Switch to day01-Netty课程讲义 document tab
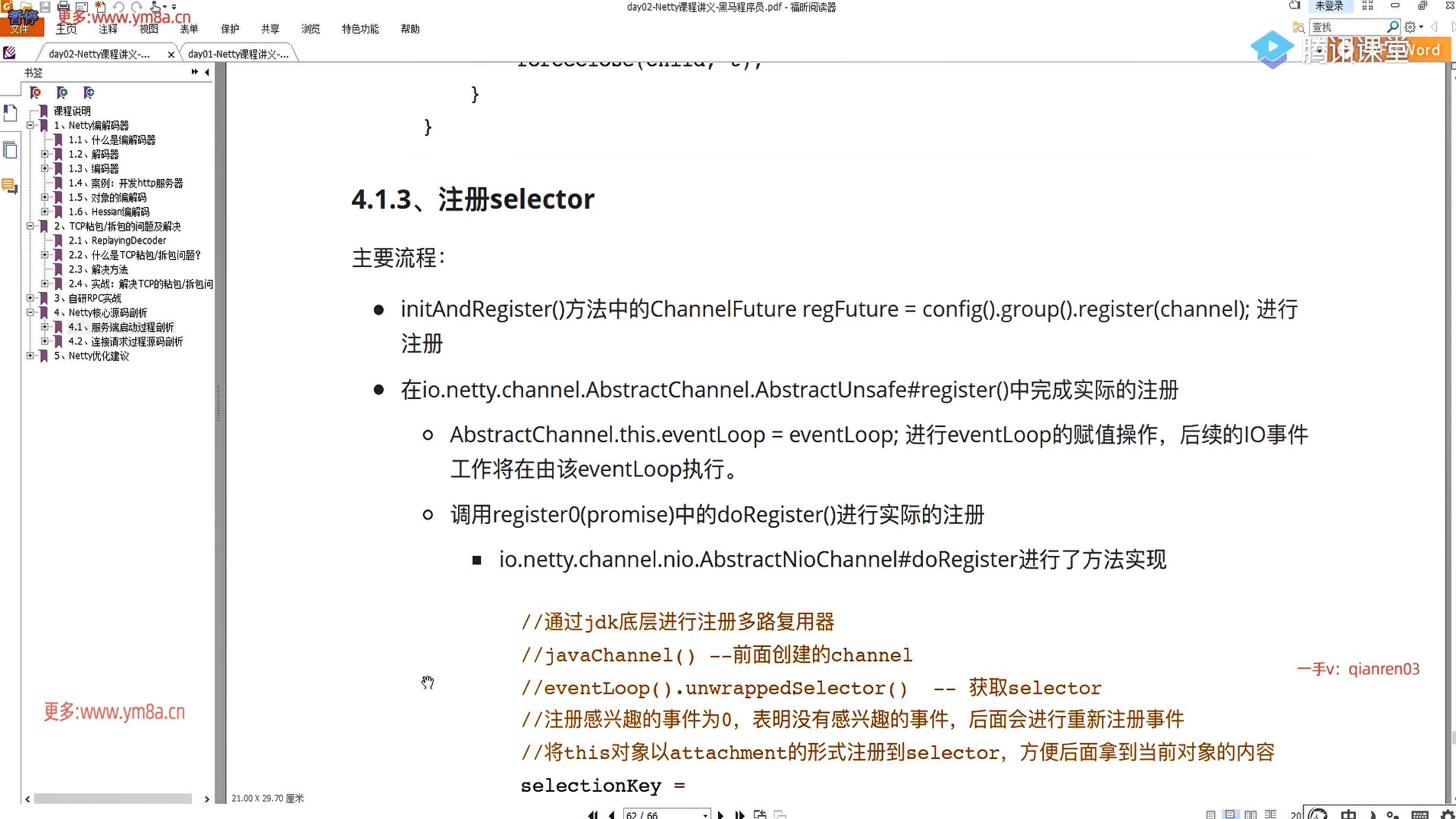Viewport: 1456px width, 819px height. click(x=238, y=54)
